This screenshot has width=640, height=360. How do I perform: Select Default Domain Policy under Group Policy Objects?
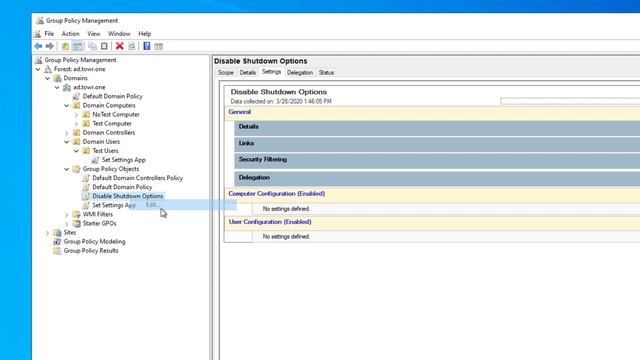pyautogui.click(x=122, y=187)
